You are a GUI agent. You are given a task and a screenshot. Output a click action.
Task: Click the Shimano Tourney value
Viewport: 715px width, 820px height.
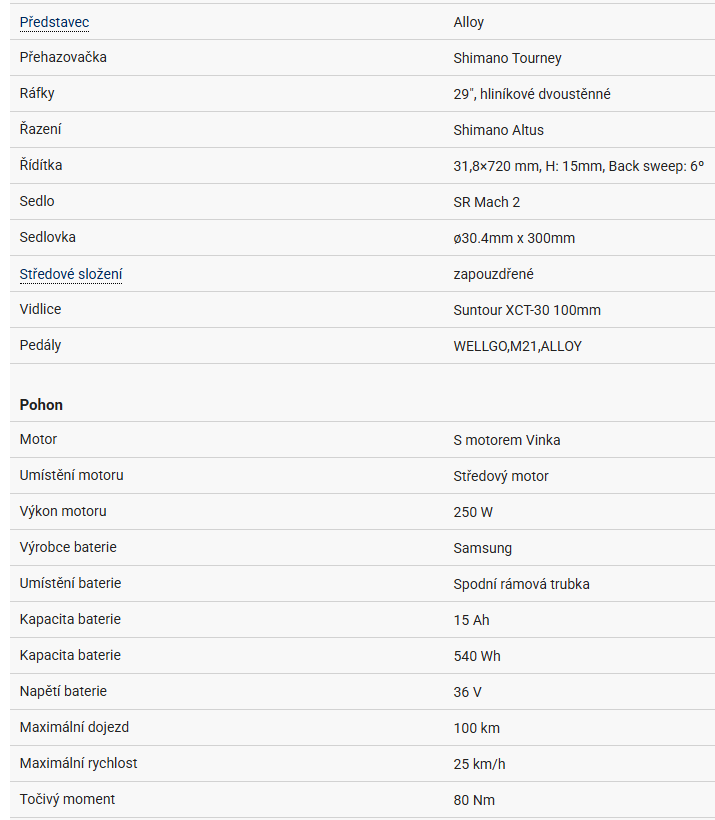coord(508,58)
